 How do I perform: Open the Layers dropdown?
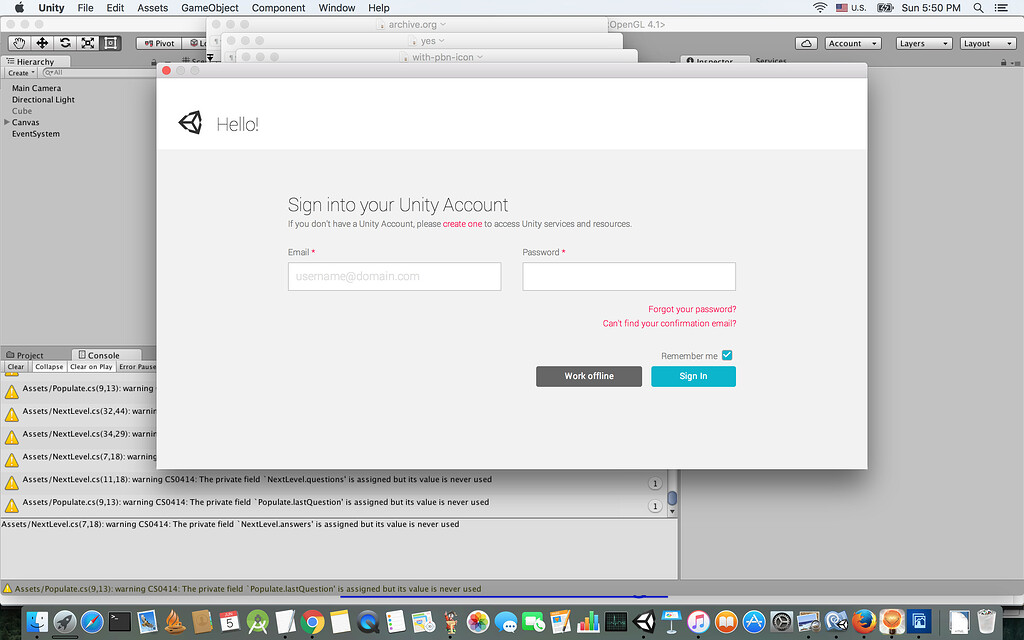point(922,43)
